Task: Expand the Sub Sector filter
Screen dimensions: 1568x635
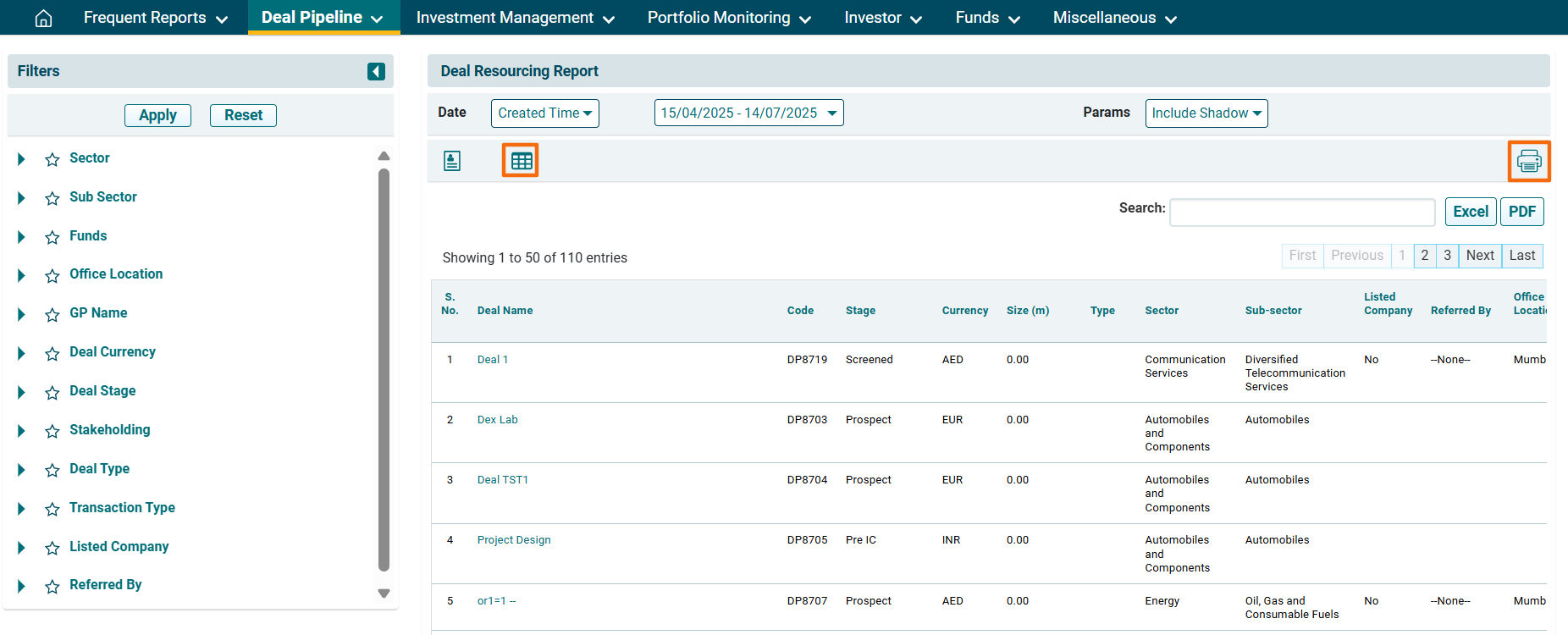Action: tap(21, 198)
